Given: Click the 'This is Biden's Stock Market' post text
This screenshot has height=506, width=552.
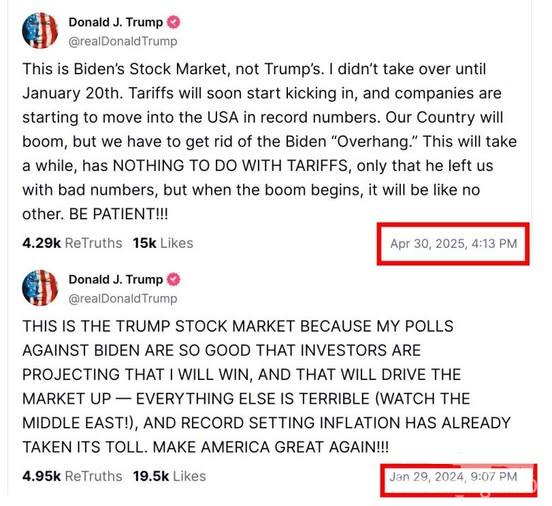Looking at the screenshot, I should pyautogui.click(x=269, y=141).
